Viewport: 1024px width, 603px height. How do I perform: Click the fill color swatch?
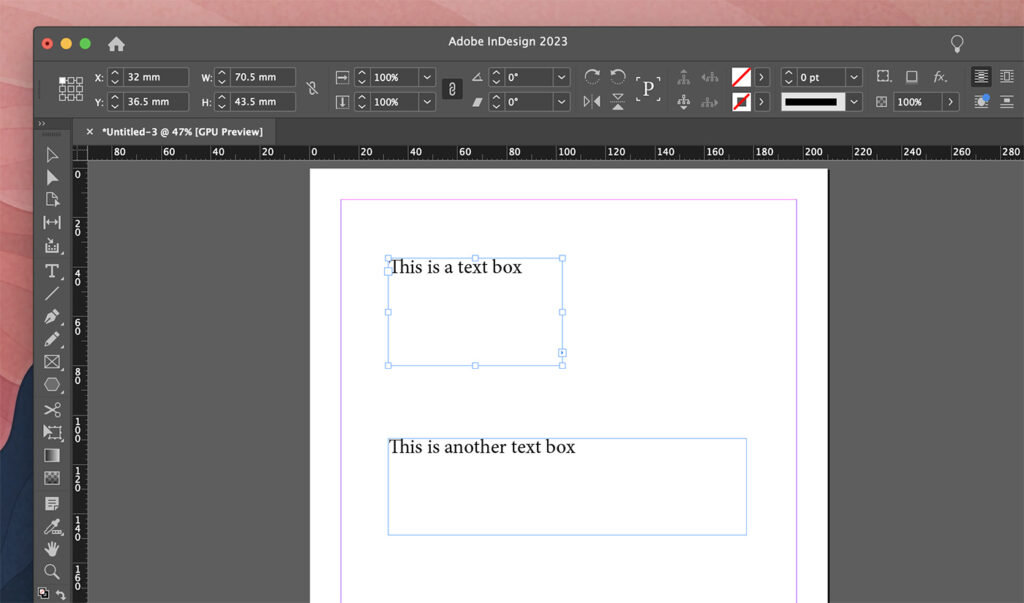point(738,75)
